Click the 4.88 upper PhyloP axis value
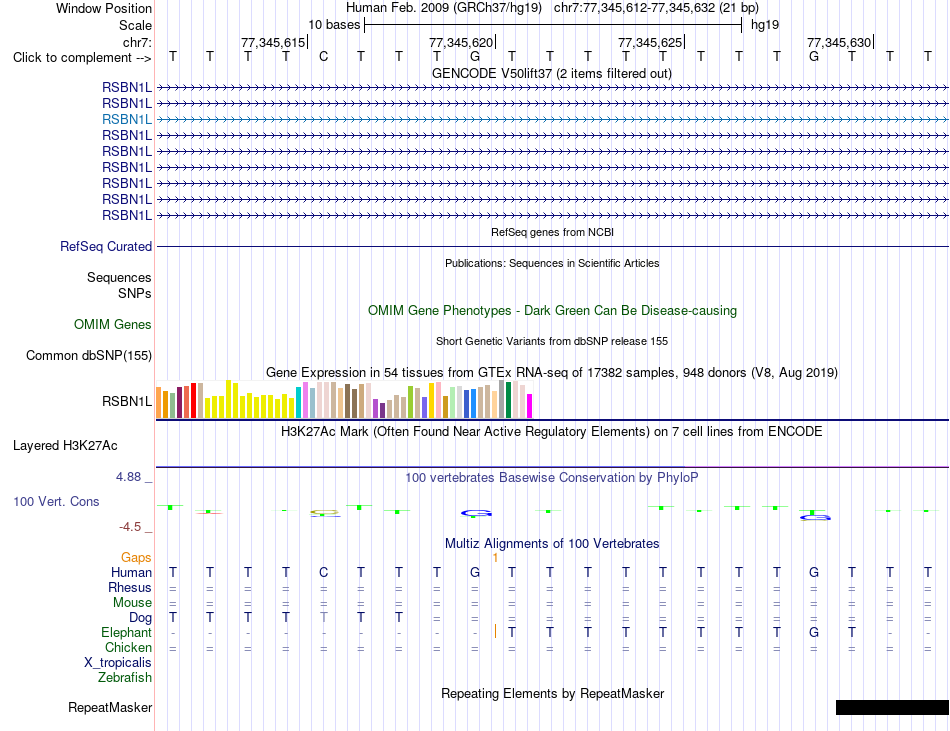This screenshot has width=950, height=731. pos(128,477)
